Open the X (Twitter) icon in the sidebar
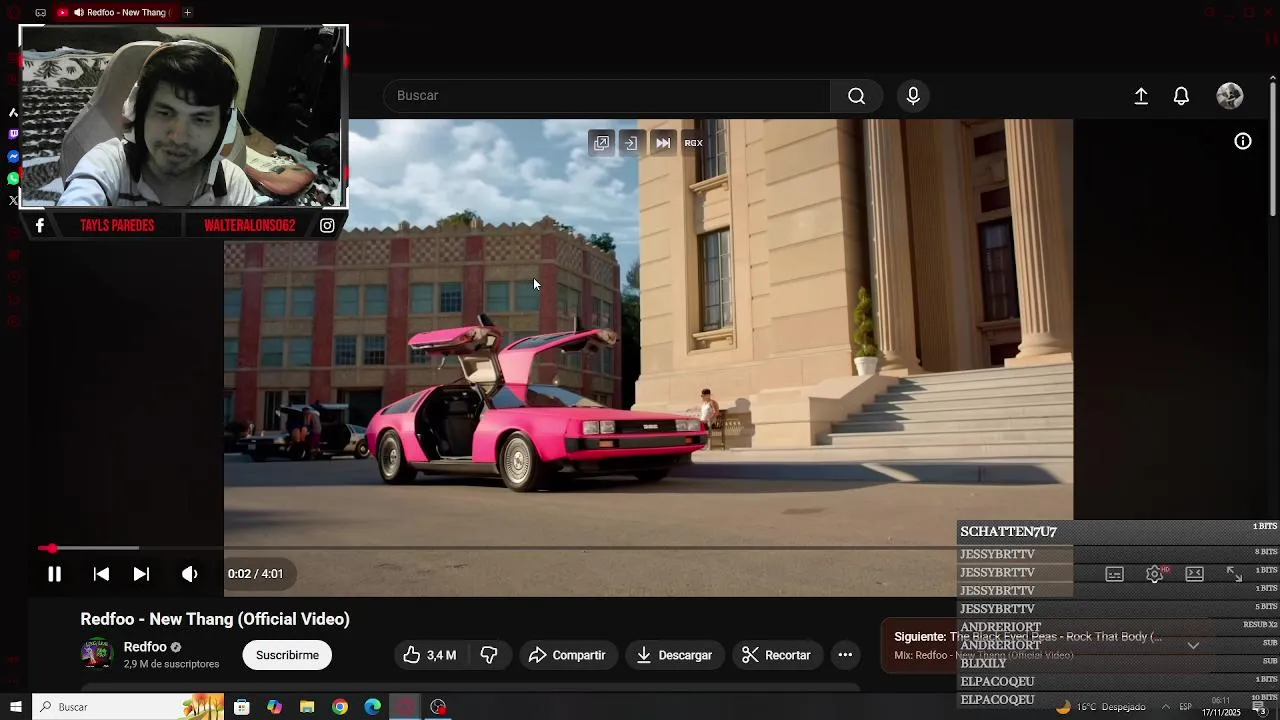The width and height of the screenshot is (1280, 720). (13, 200)
